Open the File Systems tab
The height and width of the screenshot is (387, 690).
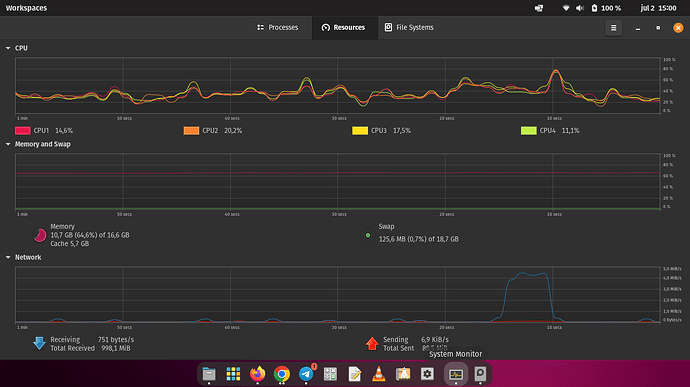409,27
